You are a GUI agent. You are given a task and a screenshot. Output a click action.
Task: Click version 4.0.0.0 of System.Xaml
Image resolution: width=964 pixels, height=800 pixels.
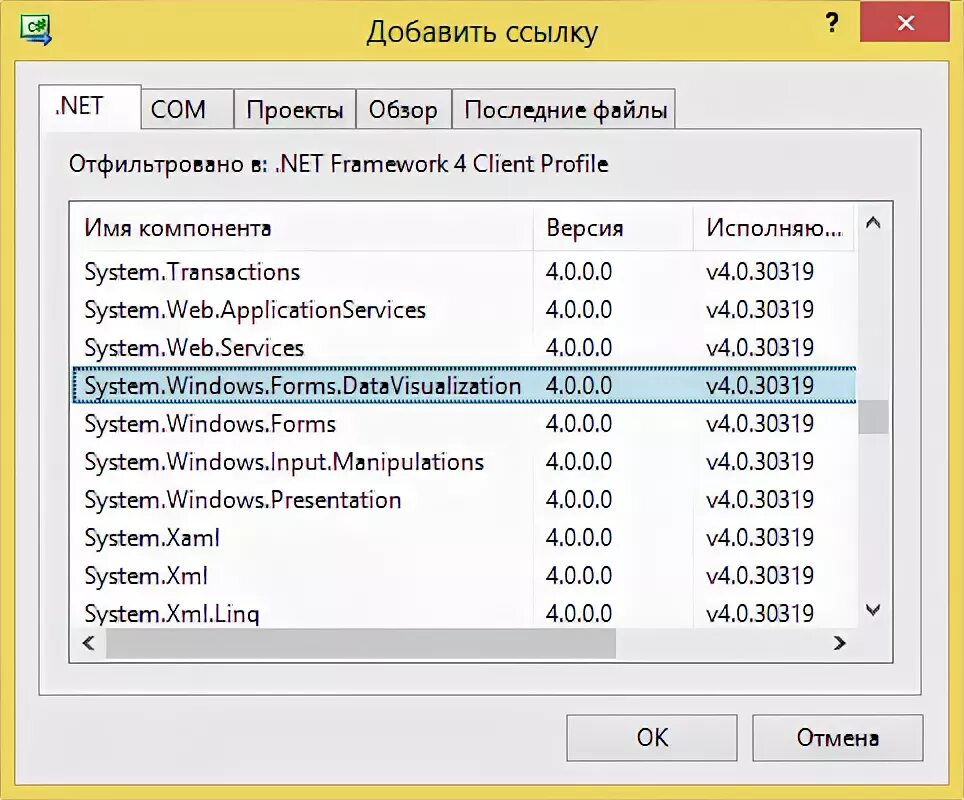coord(579,538)
